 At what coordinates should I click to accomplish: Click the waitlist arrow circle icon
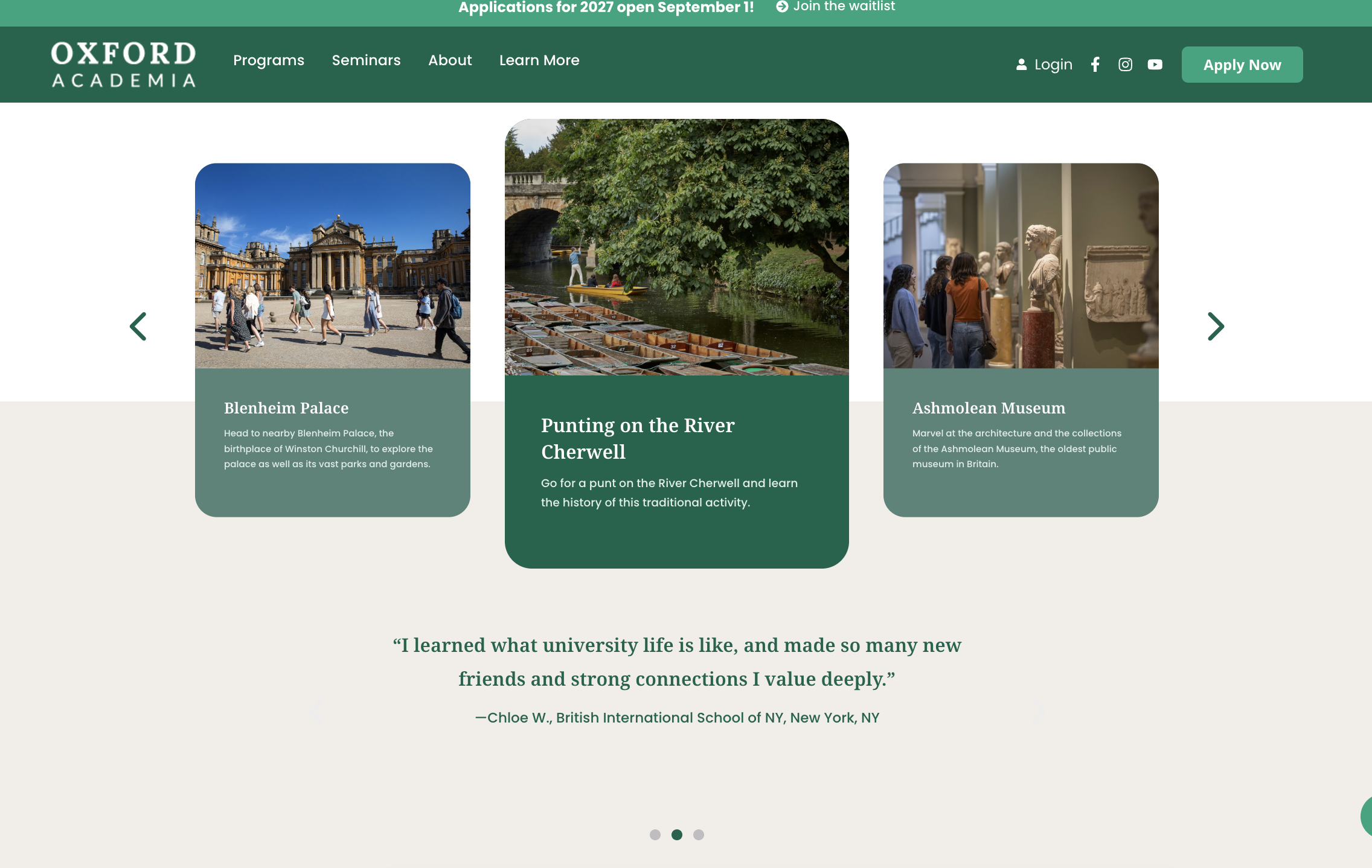(x=782, y=7)
